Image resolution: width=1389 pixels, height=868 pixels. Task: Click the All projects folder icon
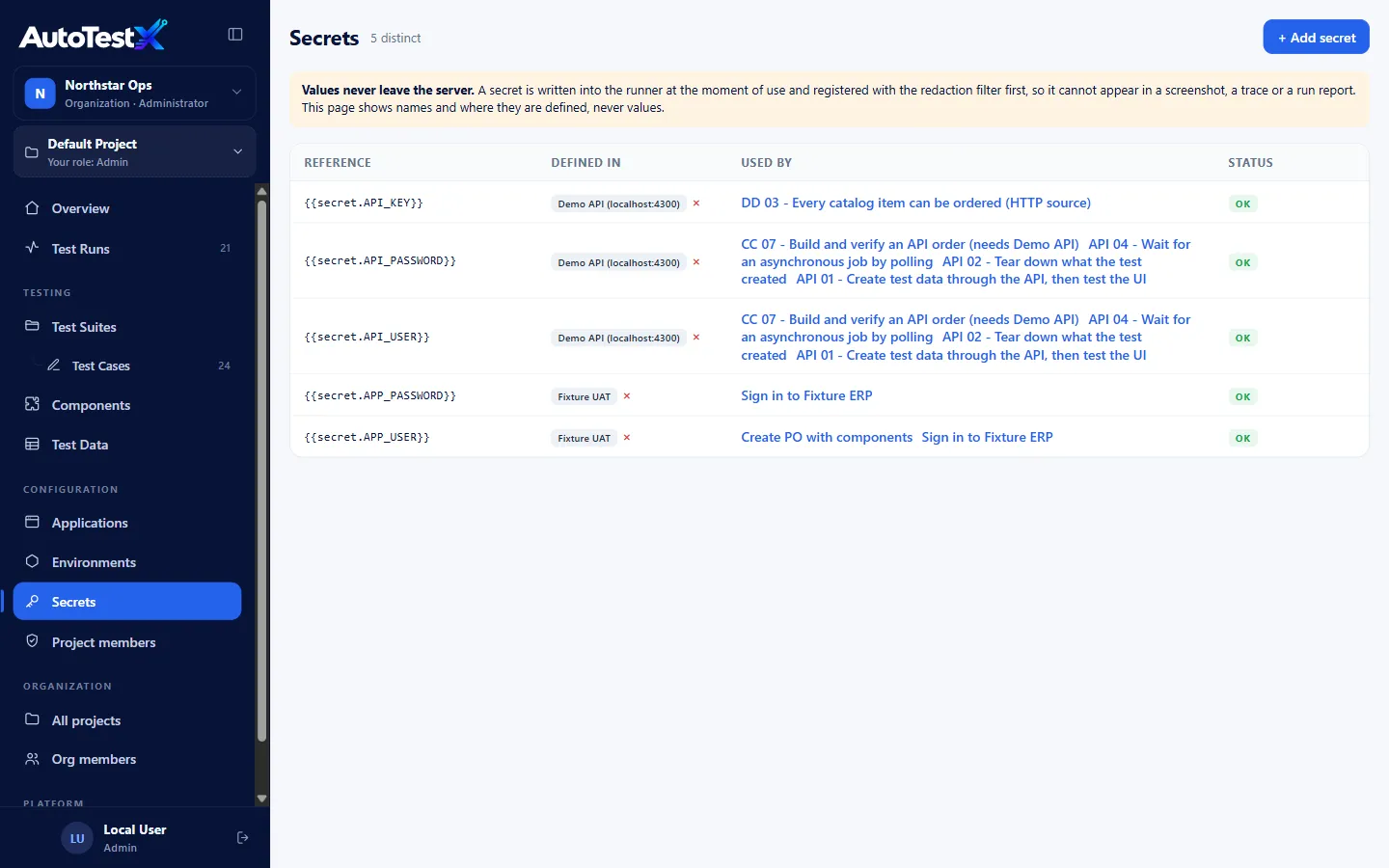point(32,719)
